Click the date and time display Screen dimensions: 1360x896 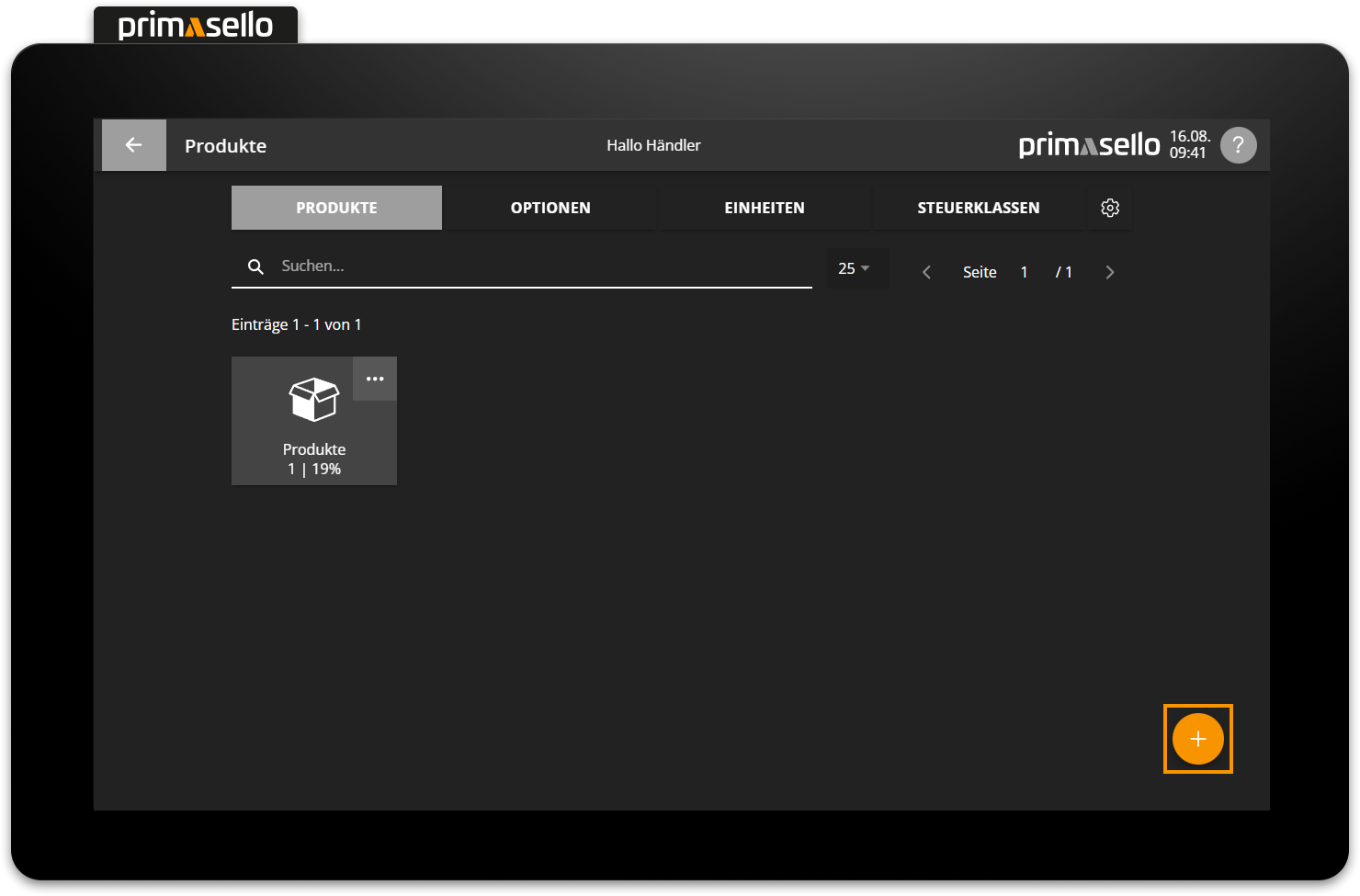1189,145
